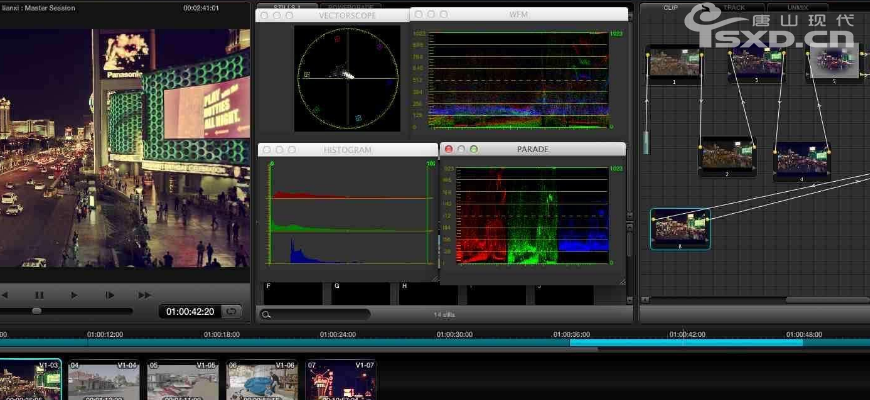Select stills gallery slot H
The height and width of the screenshot is (400, 870).
point(428,294)
